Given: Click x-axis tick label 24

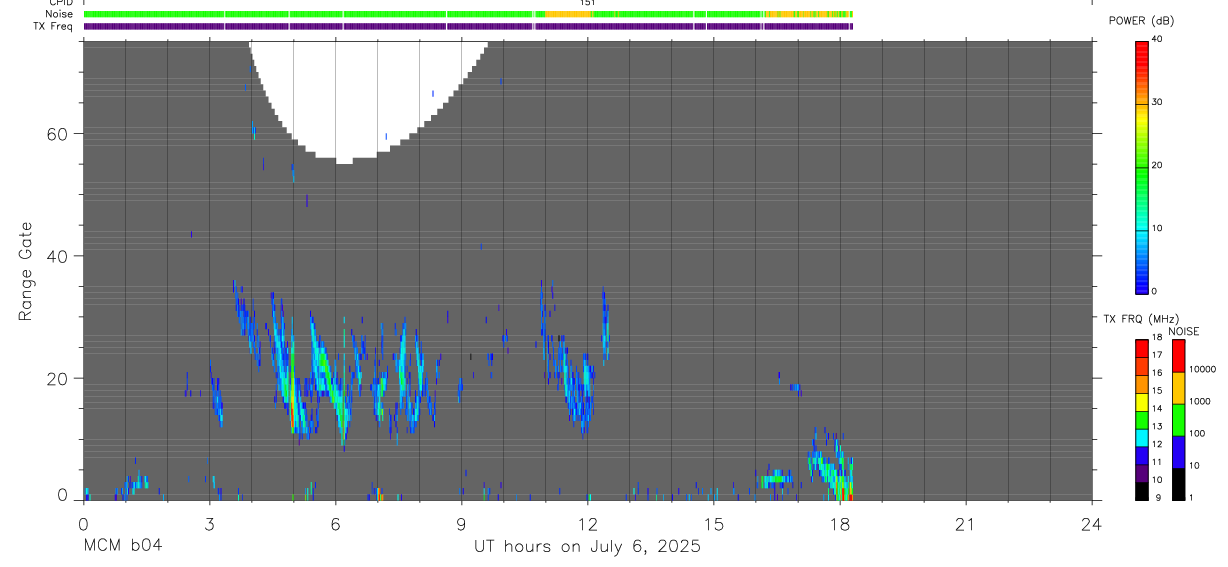Looking at the screenshot, I should (1091, 524).
